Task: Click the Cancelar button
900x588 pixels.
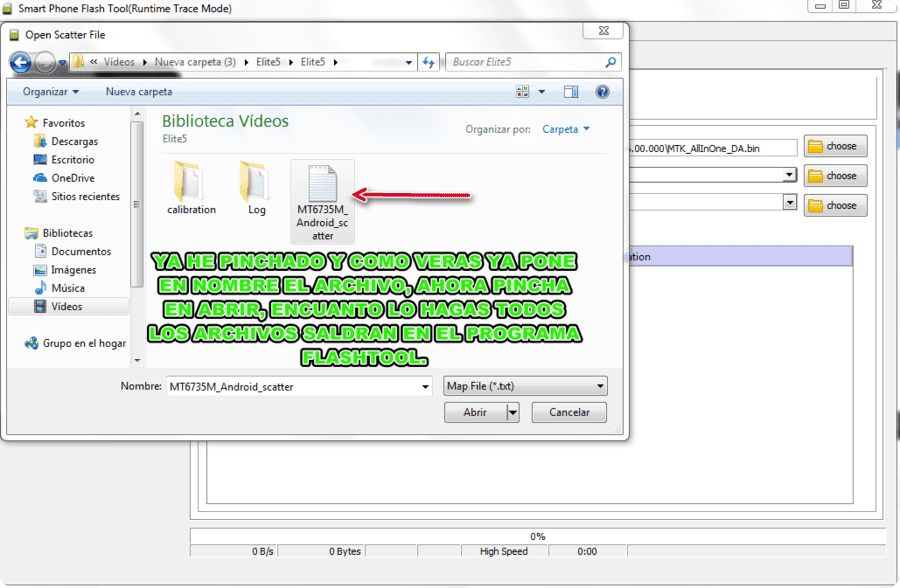Action: click(x=569, y=412)
